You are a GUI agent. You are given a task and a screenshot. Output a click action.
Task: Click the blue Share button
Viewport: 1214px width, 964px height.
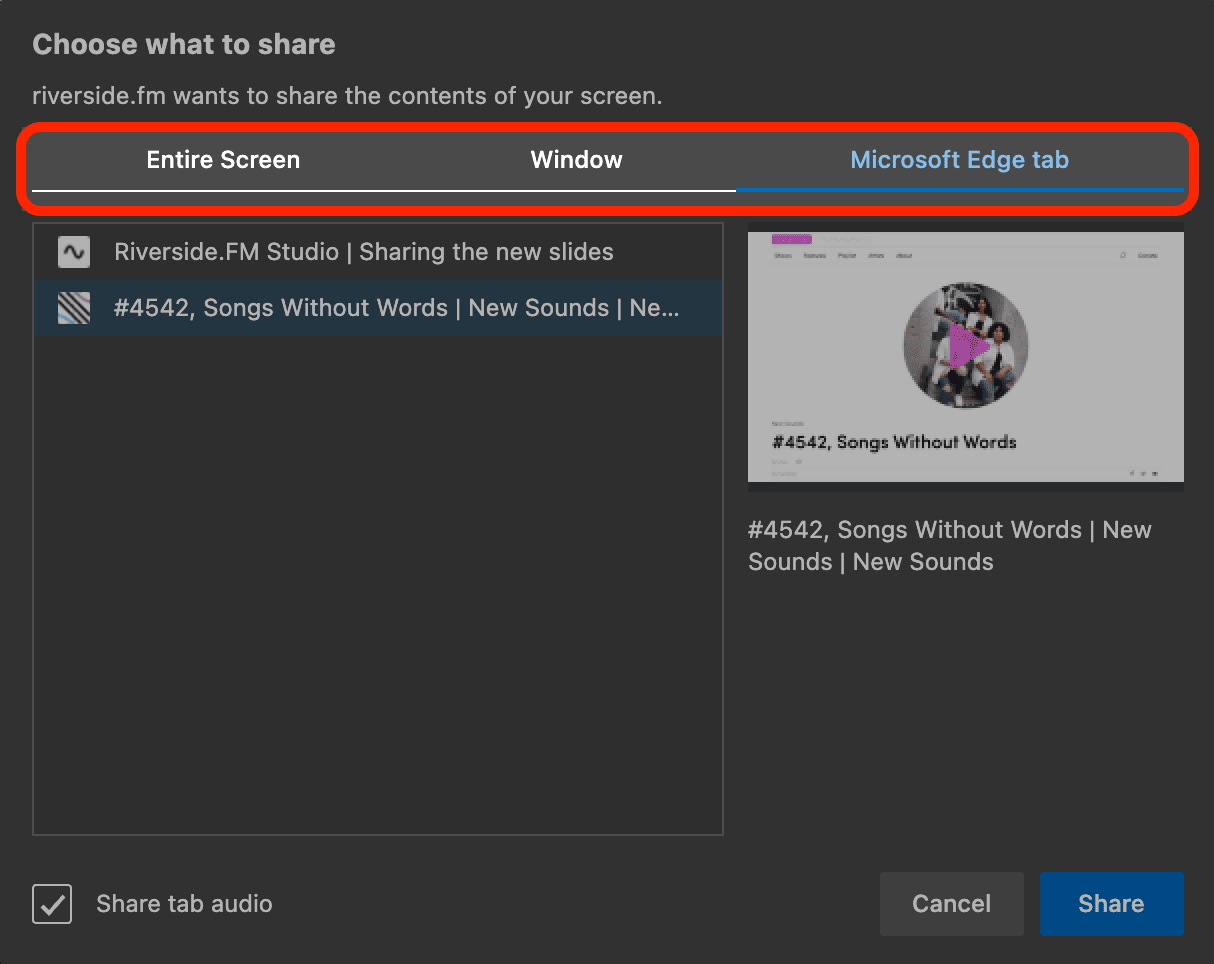pos(1112,904)
